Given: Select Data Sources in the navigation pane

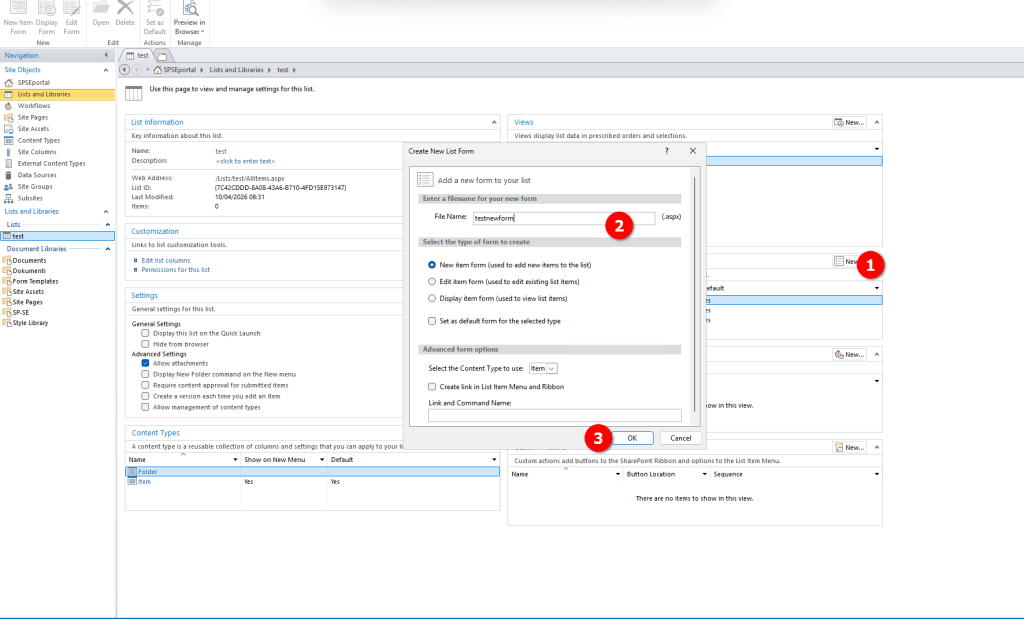Looking at the screenshot, I should point(36,175).
